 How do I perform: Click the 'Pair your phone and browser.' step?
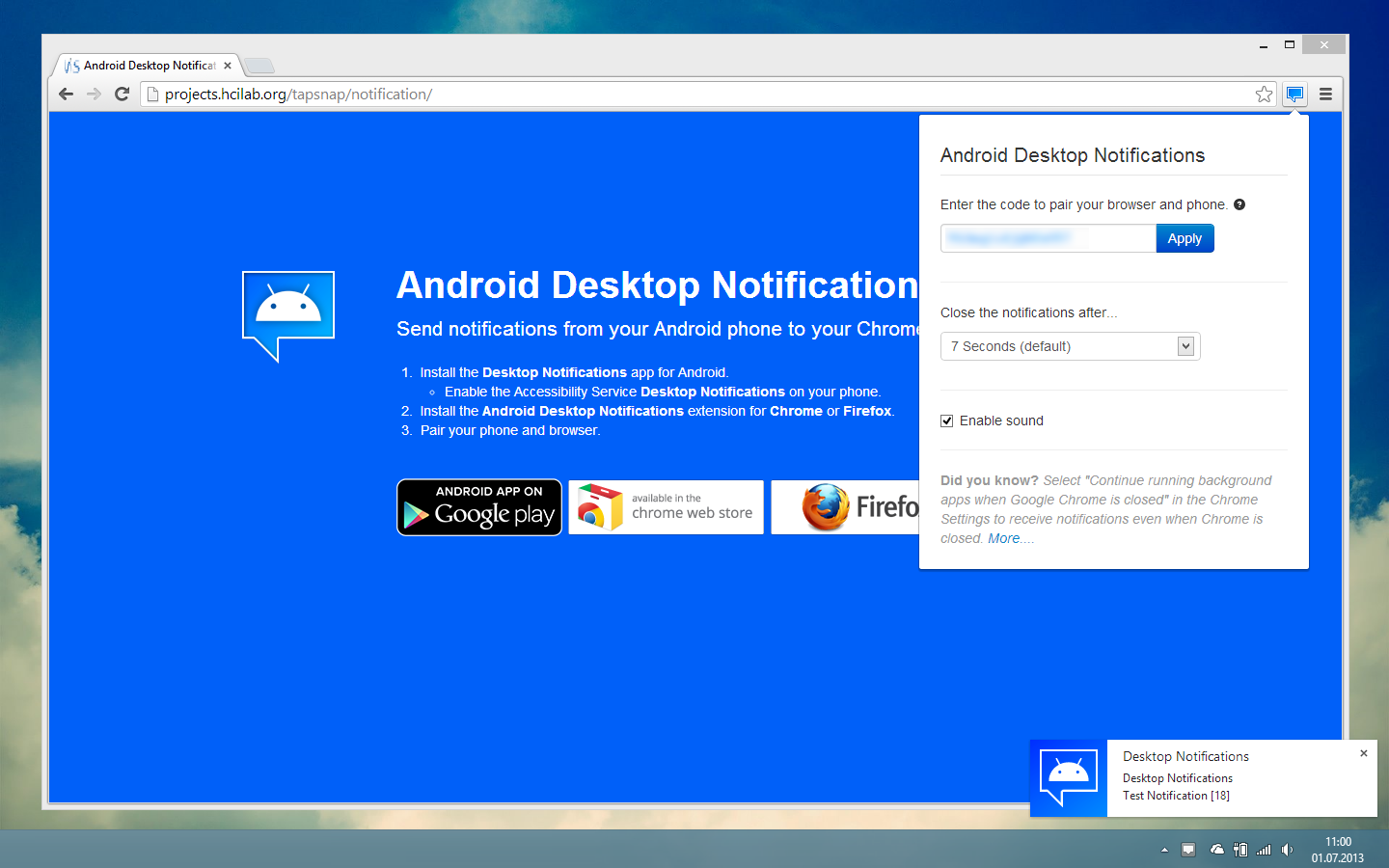[x=510, y=430]
